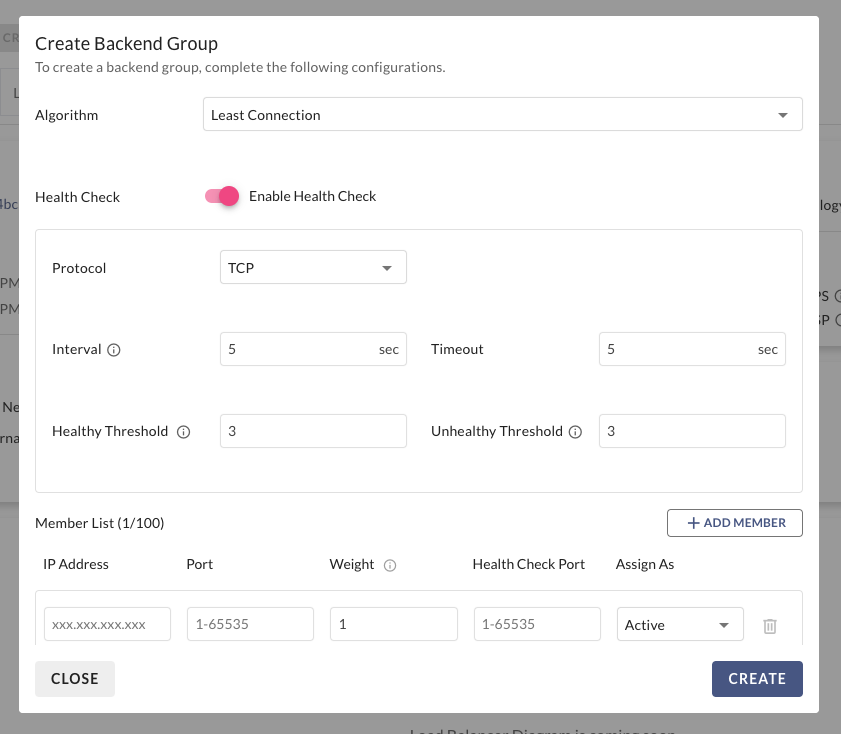Click the Unhealthy Threshold input field
The width and height of the screenshot is (841, 734).
691,431
